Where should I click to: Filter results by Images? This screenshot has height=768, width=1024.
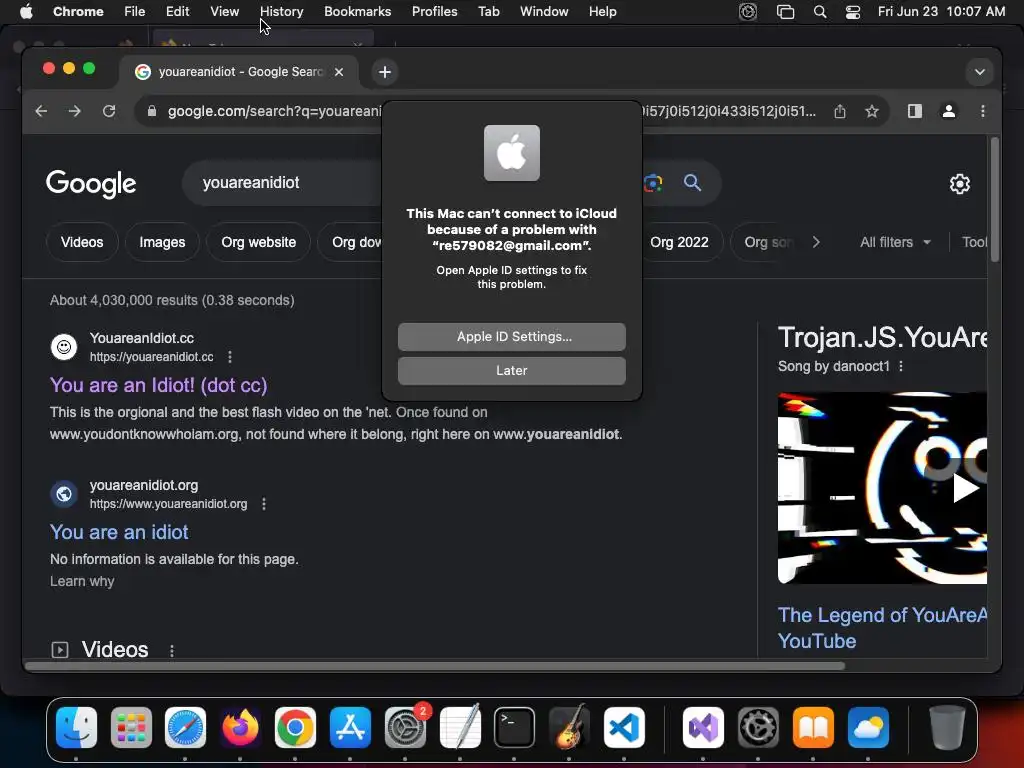(162, 242)
